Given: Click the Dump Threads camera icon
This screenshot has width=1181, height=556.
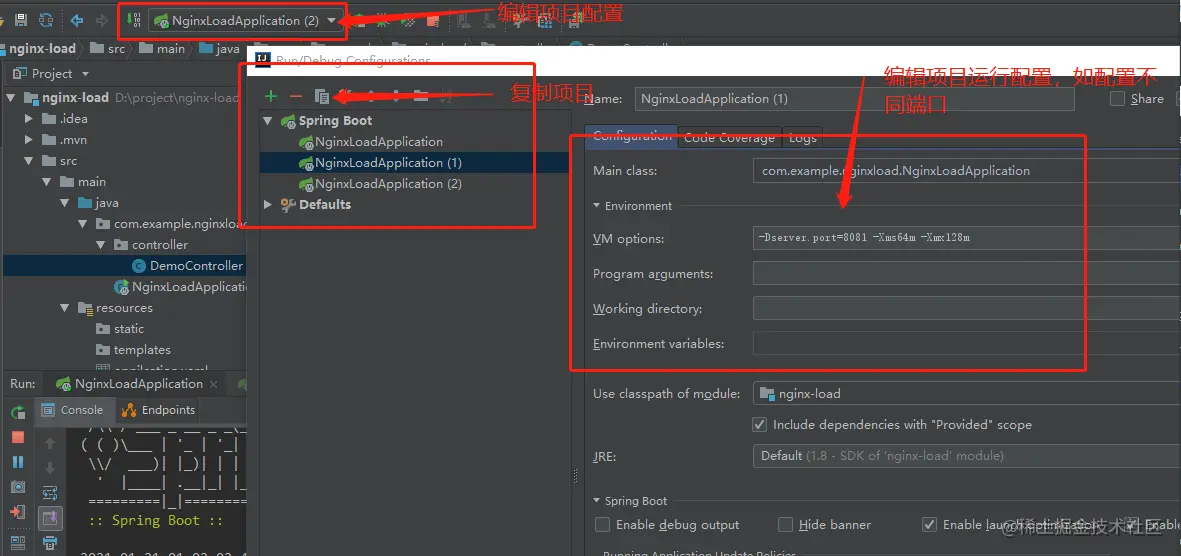Looking at the screenshot, I should pos(18,487).
